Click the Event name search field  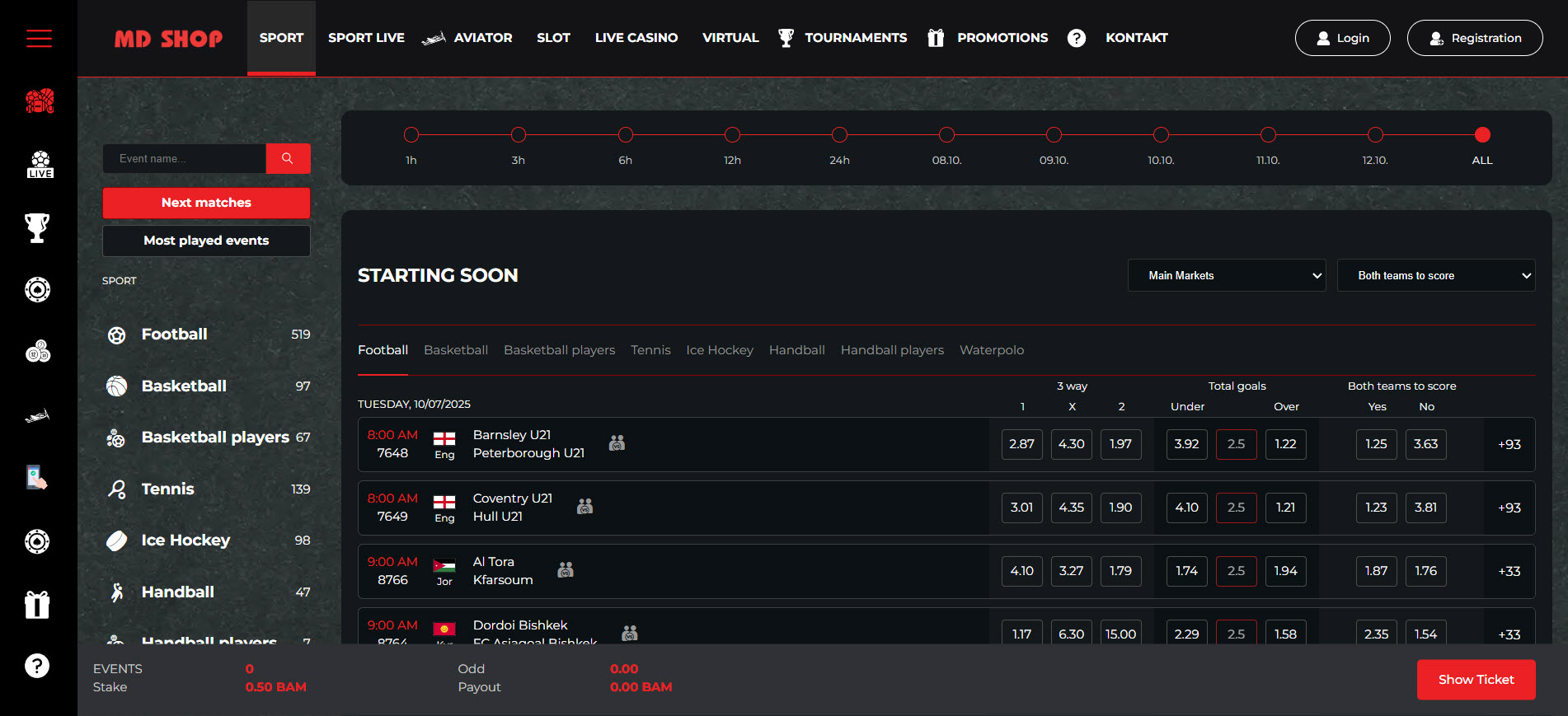click(185, 158)
